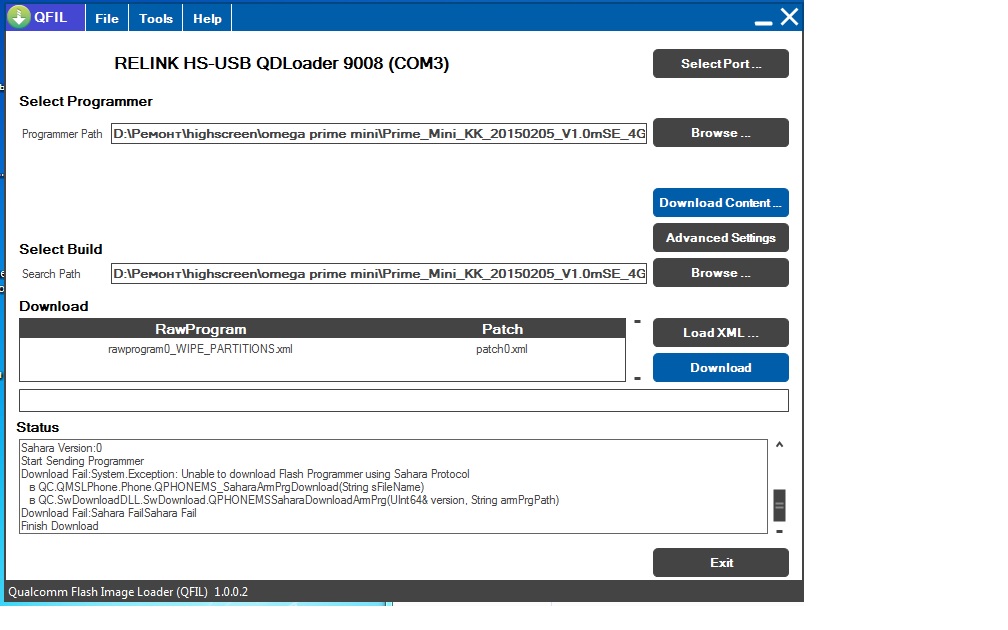Click the Patch column header
The height and width of the screenshot is (630, 1008).
[x=502, y=329]
